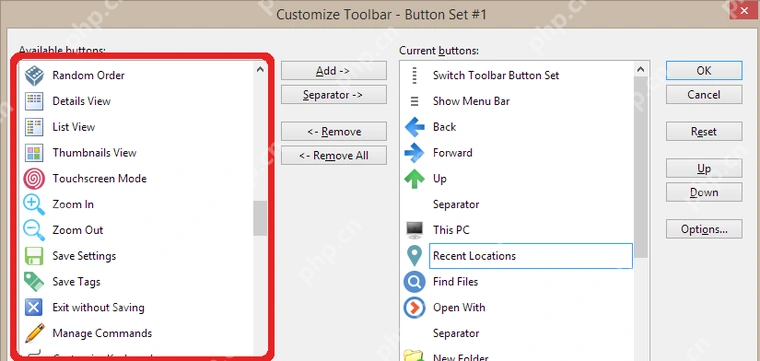Dismiss the dialog with Cancel
The height and width of the screenshot is (361, 760).
(x=704, y=94)
